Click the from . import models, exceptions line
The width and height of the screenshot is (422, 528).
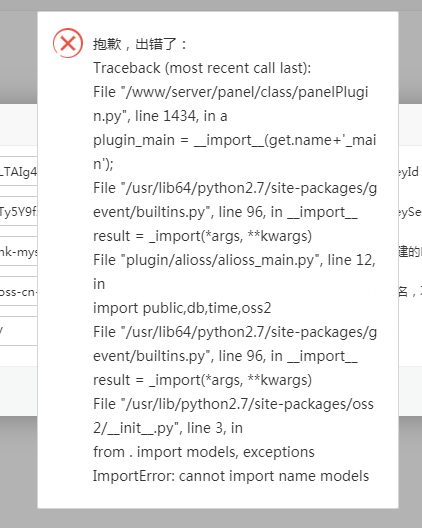click(x=204, y=452)
